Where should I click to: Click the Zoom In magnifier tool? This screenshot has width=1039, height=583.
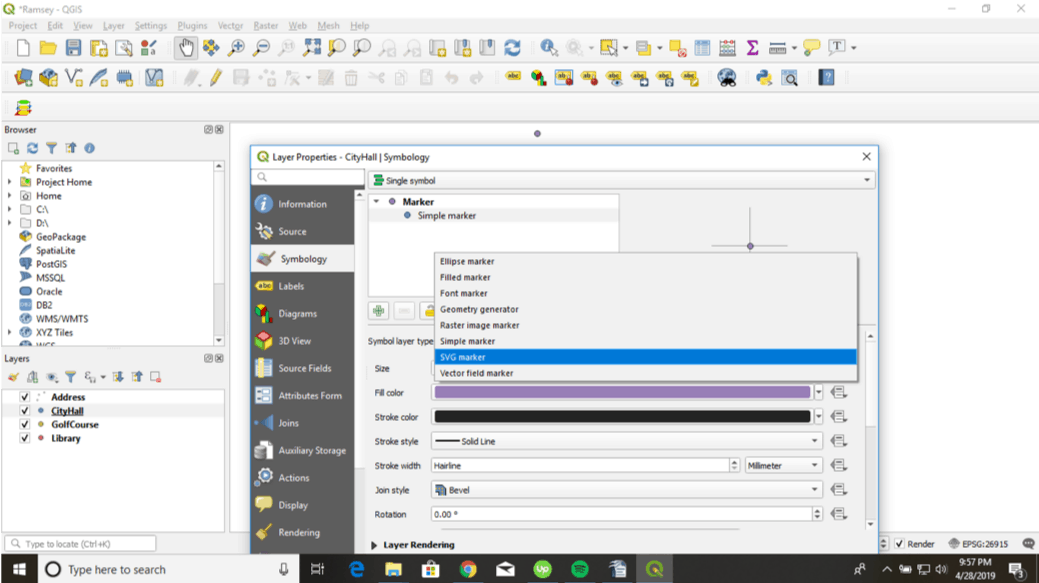[x=236, y=48]
